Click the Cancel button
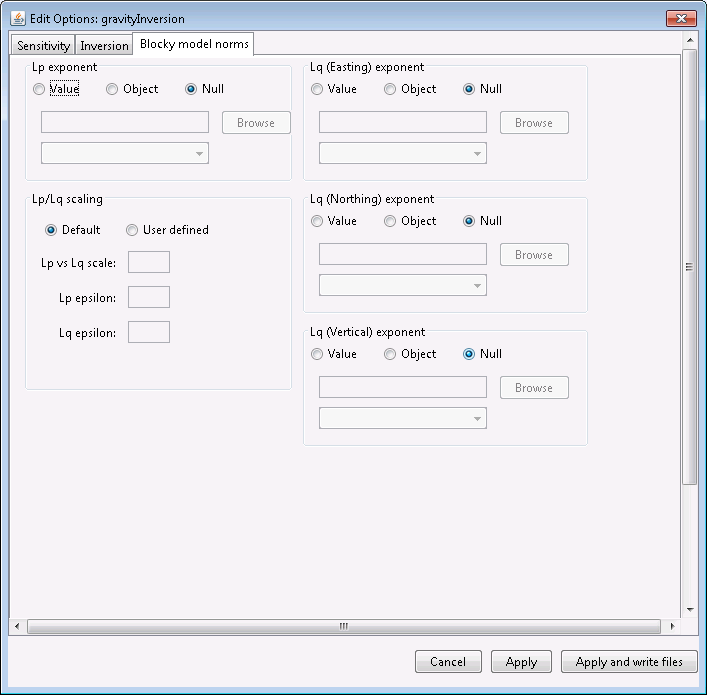This screenshot has height=695, width=707. pyautogui.click(x=448, y=662)
